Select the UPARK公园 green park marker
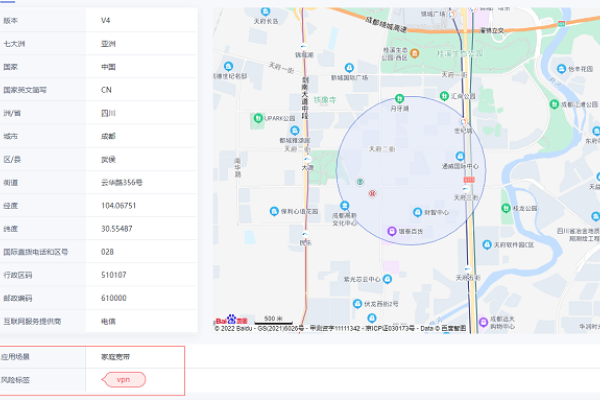Image resolution: width=600 pixels, height=400 pixels. pos(258,118)
